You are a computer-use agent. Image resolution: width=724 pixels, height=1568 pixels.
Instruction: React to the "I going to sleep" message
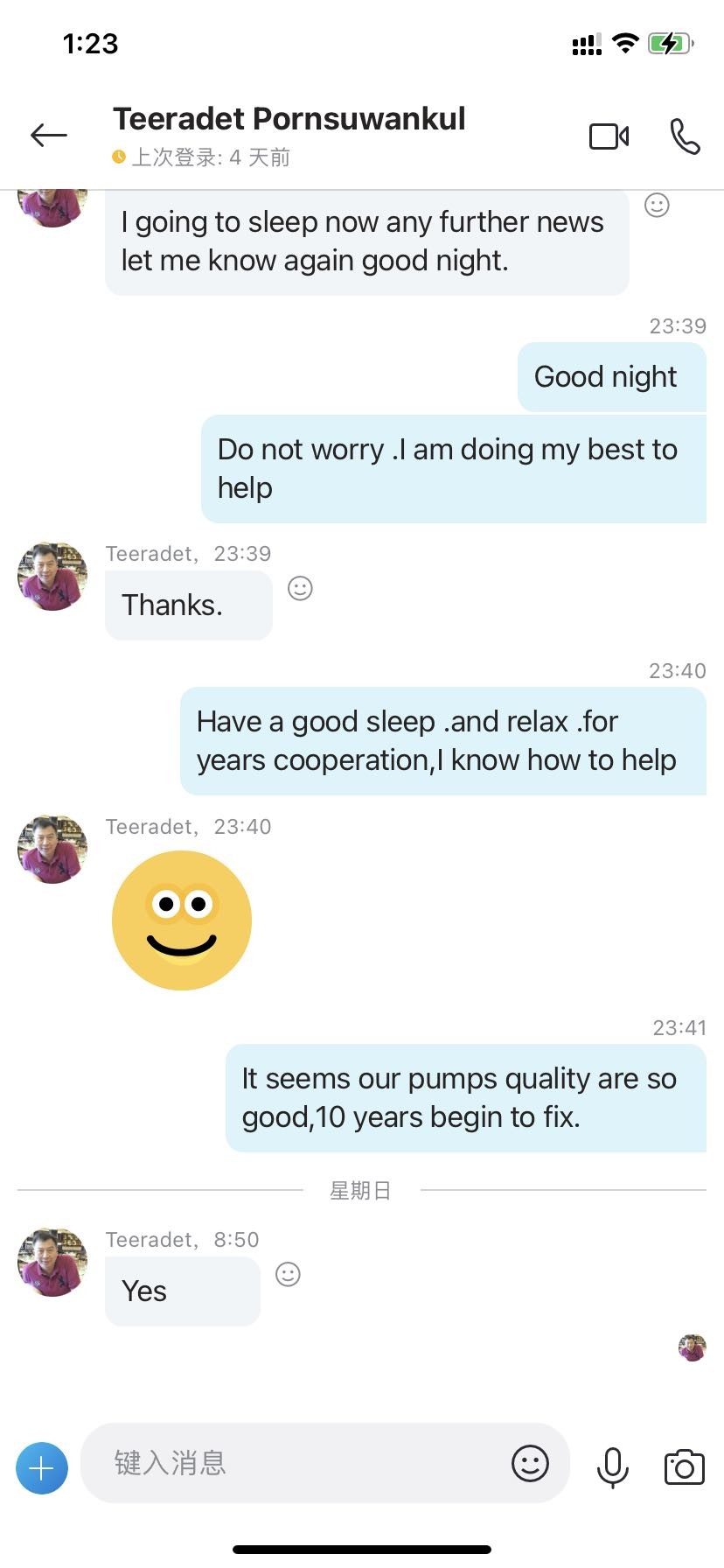tap(657, 205)
